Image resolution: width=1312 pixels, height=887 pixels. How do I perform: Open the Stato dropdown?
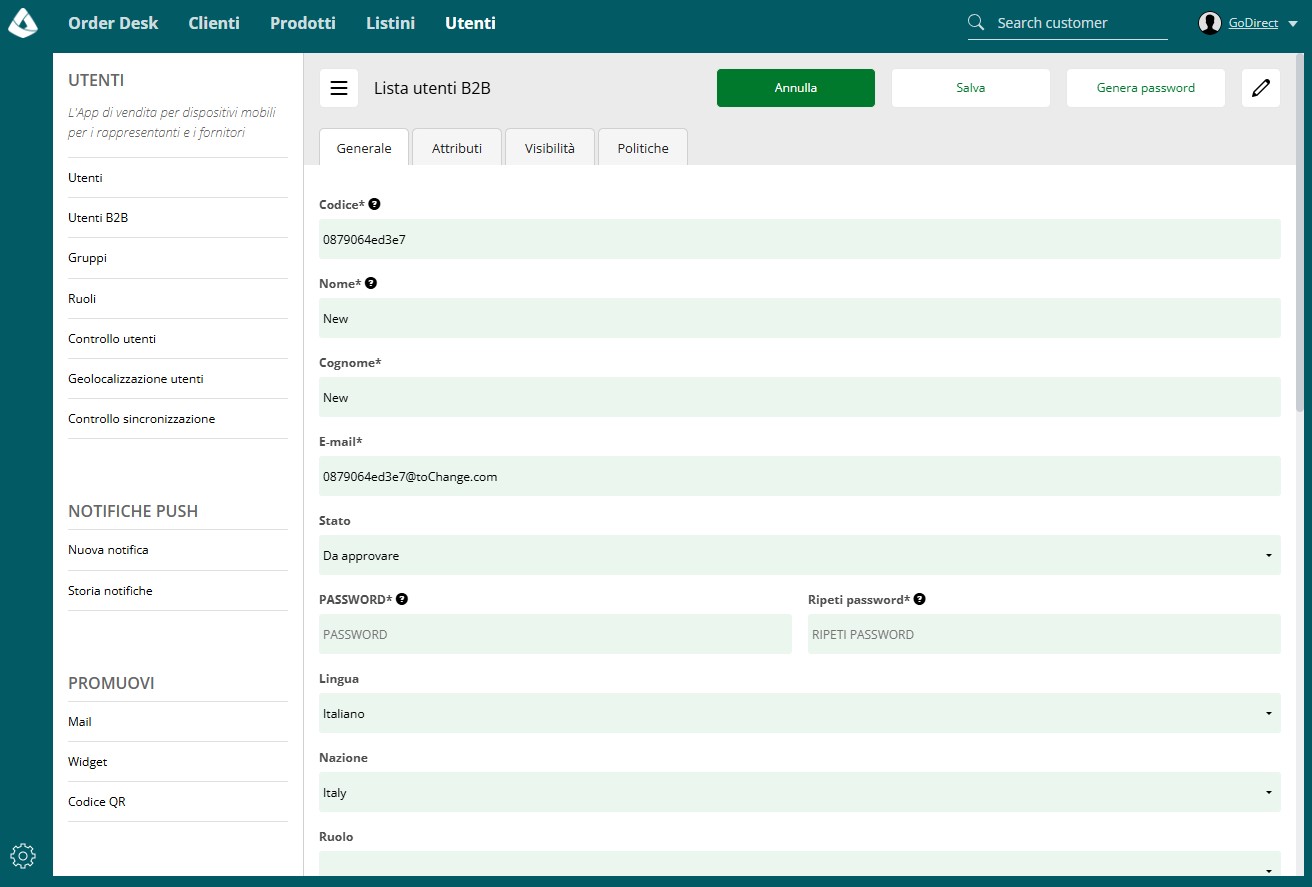tap(800, 555)
